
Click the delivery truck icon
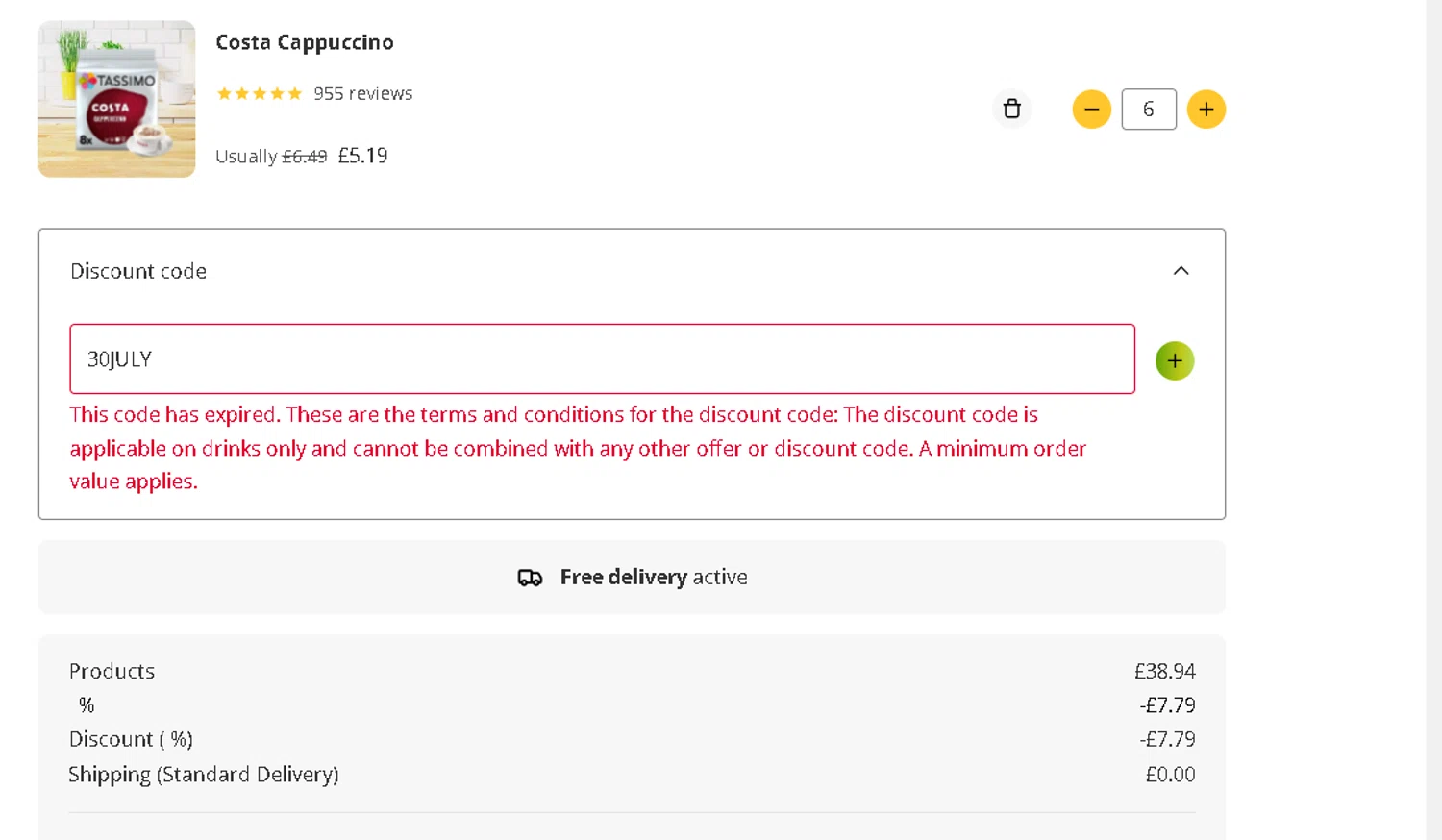530,578
